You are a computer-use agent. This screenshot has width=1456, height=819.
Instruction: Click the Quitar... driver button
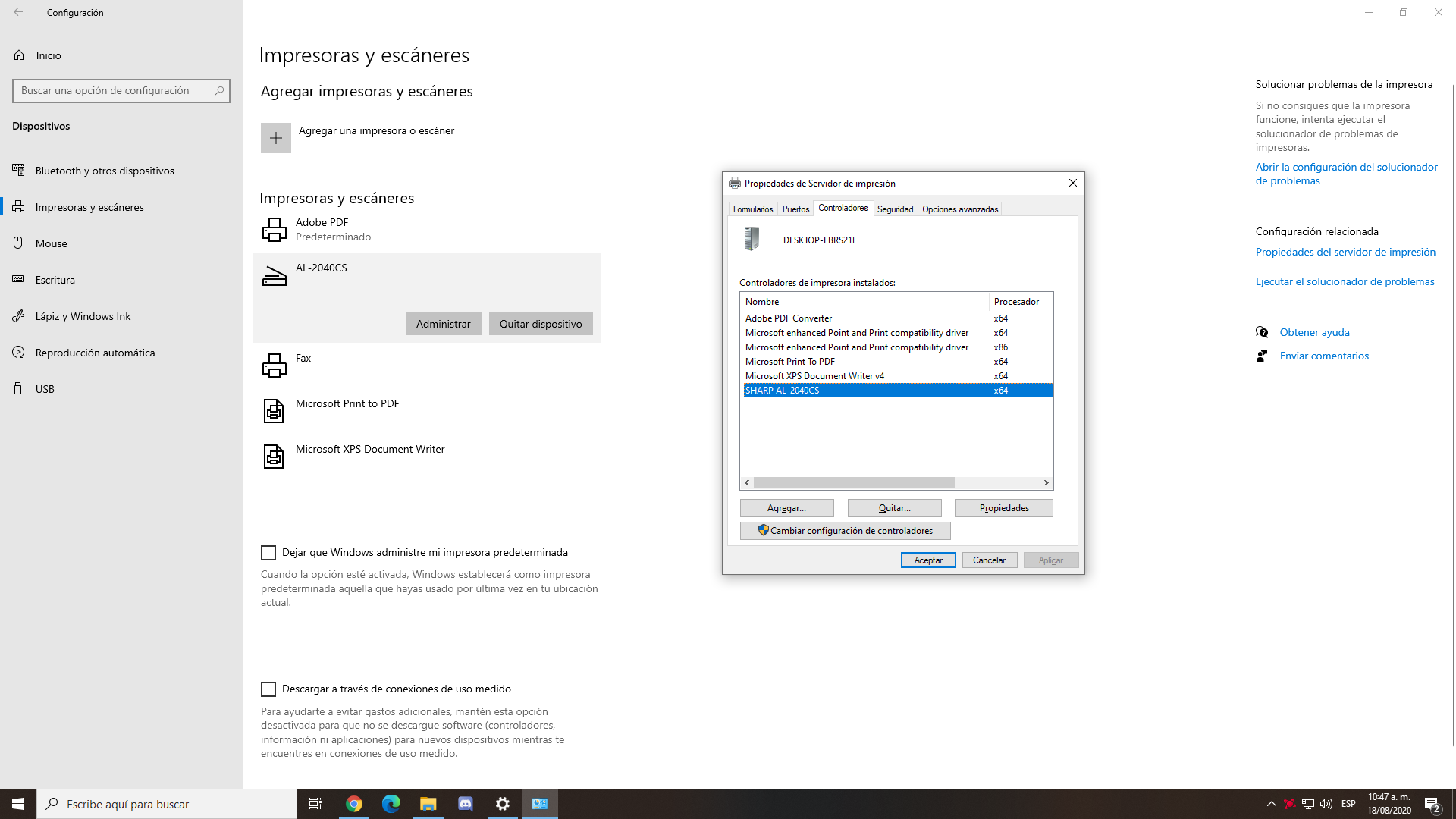point(894,508)
